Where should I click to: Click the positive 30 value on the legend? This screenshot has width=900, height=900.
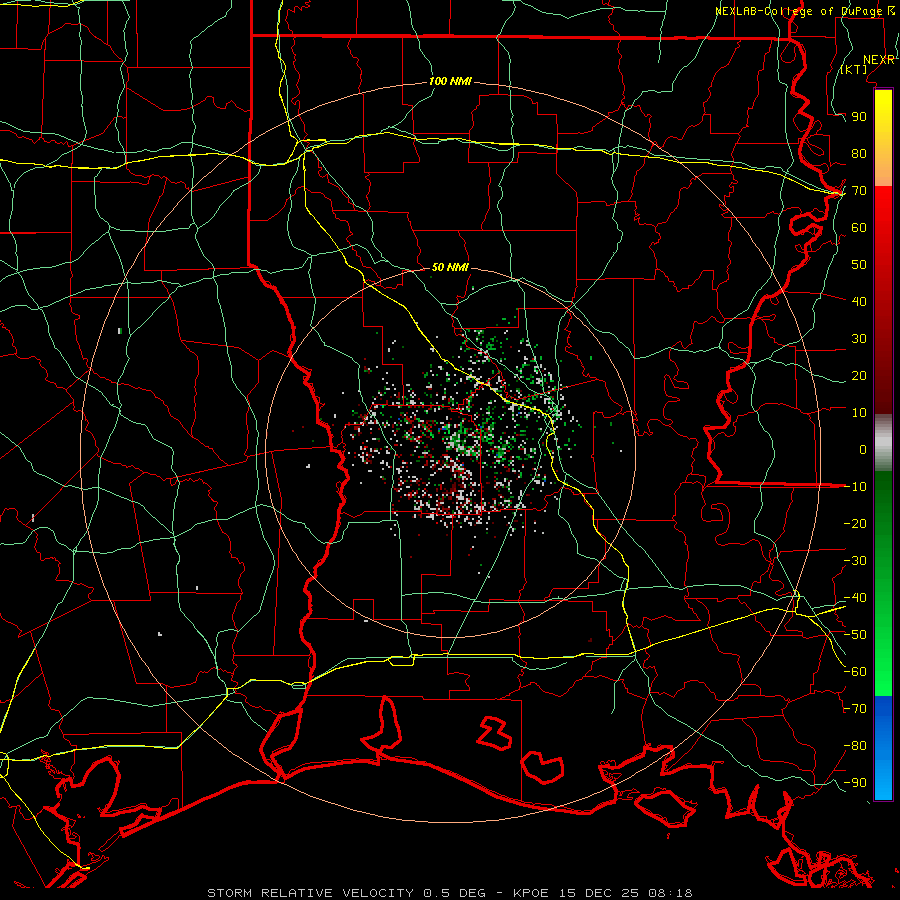pyautogui.click(x=859, y=339)
